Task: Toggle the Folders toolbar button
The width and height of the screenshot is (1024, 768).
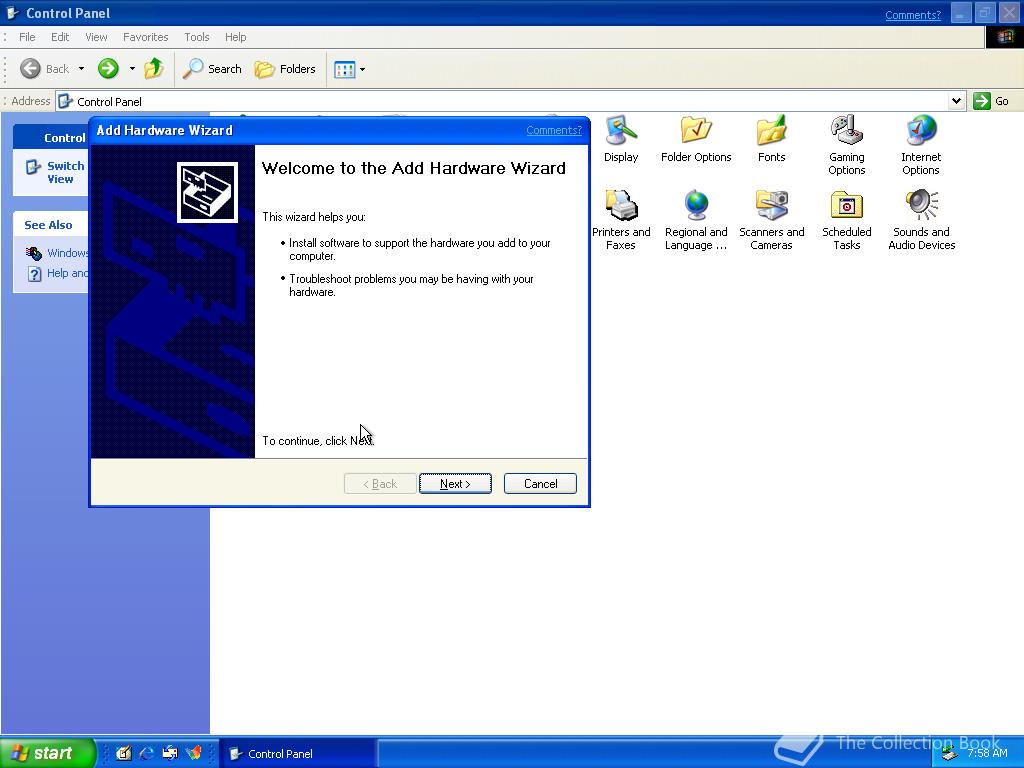Action: [285, 69]
